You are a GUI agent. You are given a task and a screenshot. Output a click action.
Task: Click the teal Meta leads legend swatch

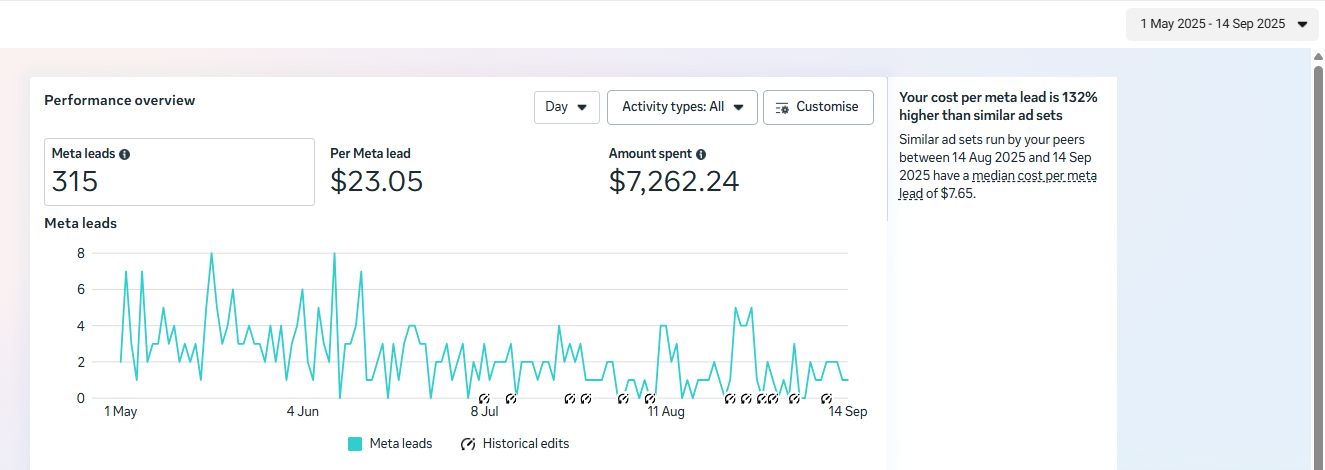click(355, 444)
